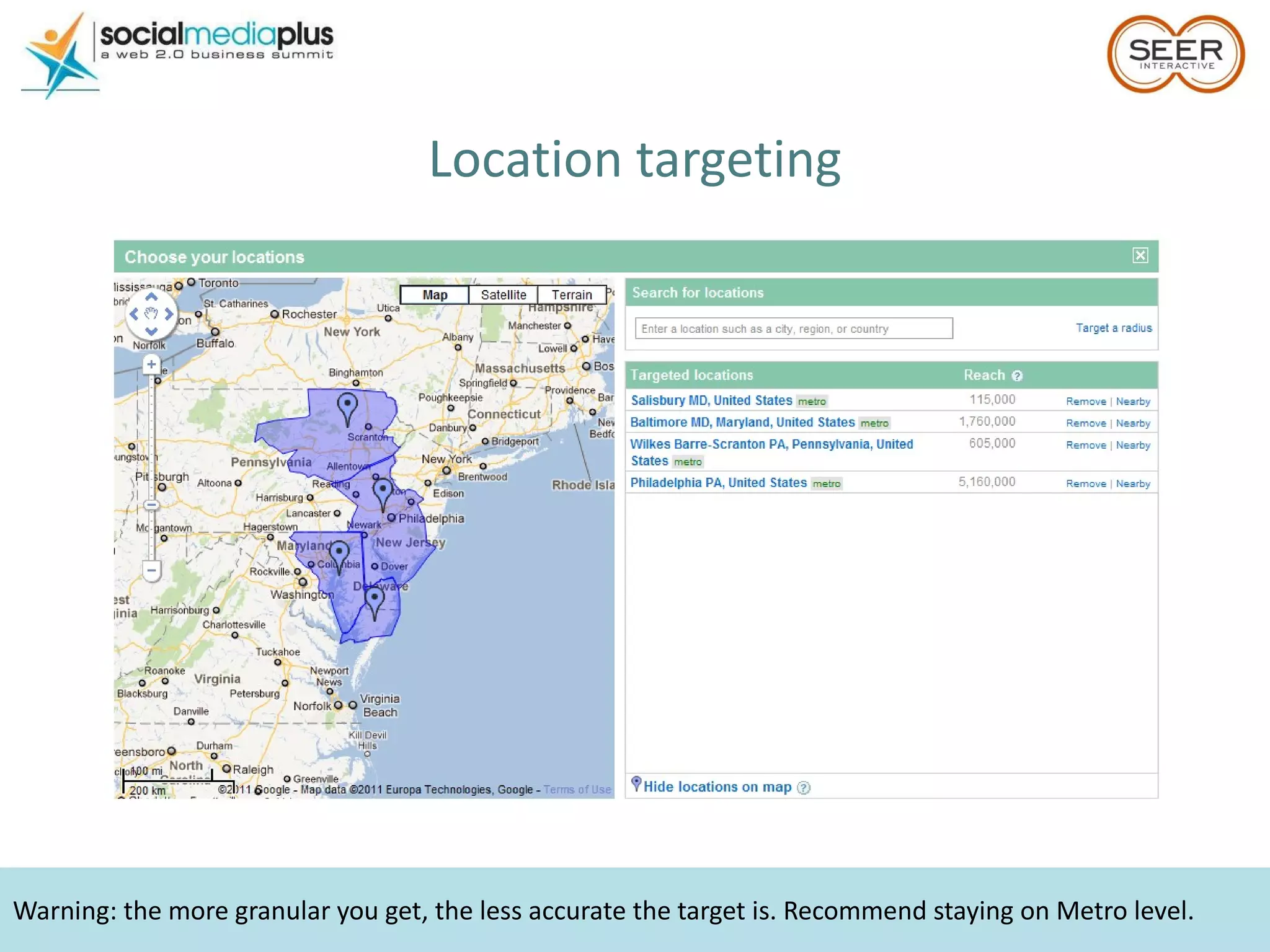The height and width of the screenshot is (952, 1270).
Task: Show Nearby for Philadelphia PA
Action: pyautogui.click(x=1133, y=483)
